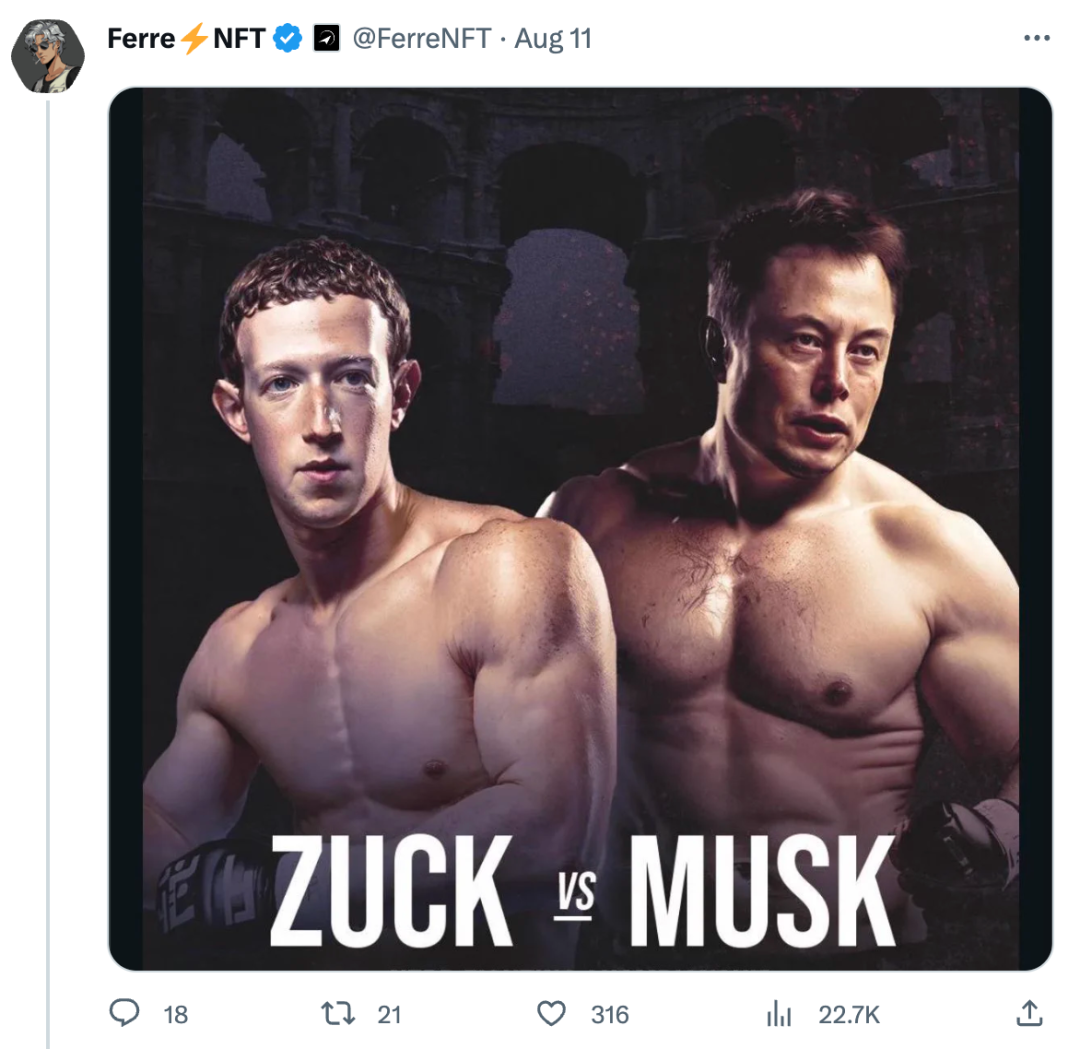
Task: Click the retweet count 21
Action: (x=389, y=1015)
